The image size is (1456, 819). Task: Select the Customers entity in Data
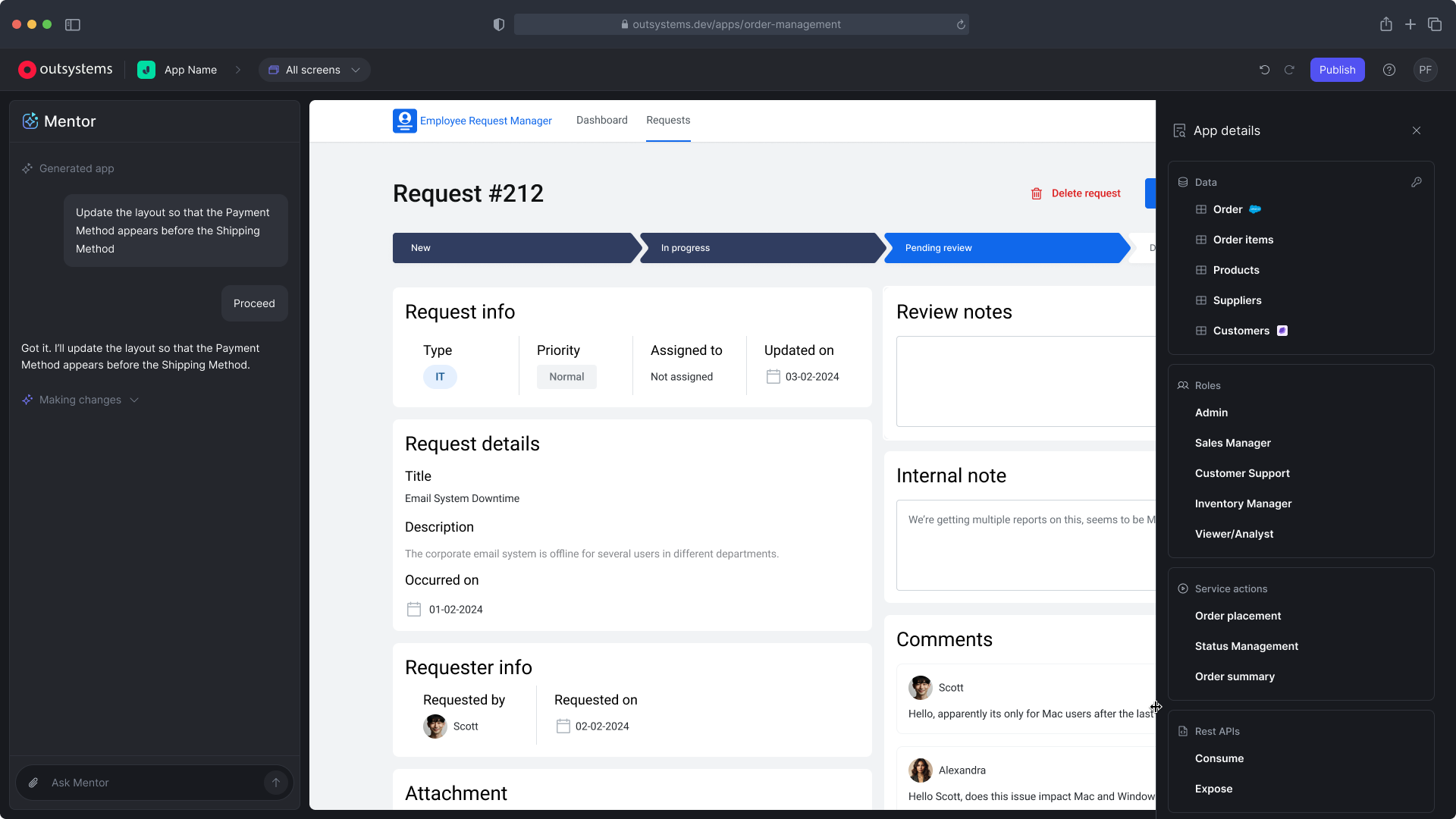[1241, 331]
